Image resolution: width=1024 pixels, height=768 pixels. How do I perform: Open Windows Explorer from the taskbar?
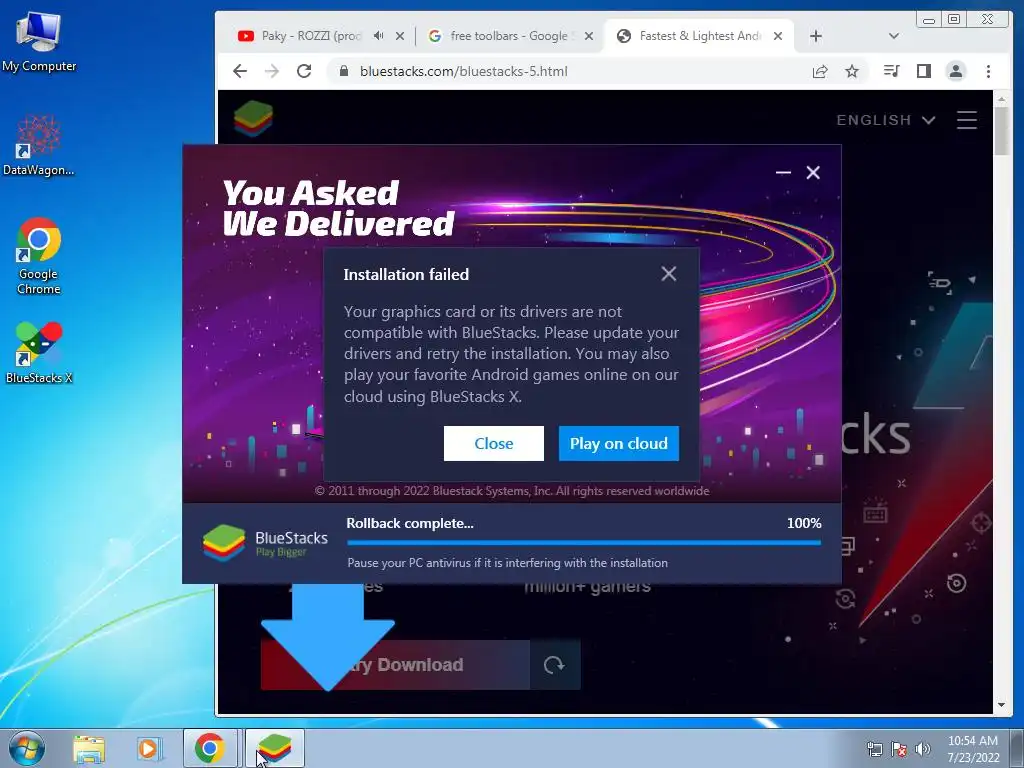click(x=89, y=749)
